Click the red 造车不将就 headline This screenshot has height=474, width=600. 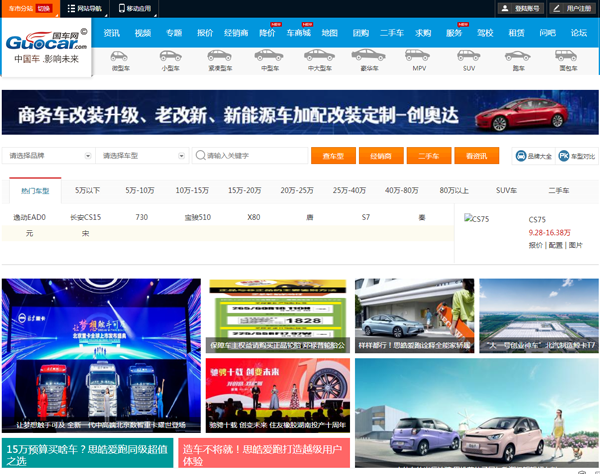coord(264,453)
